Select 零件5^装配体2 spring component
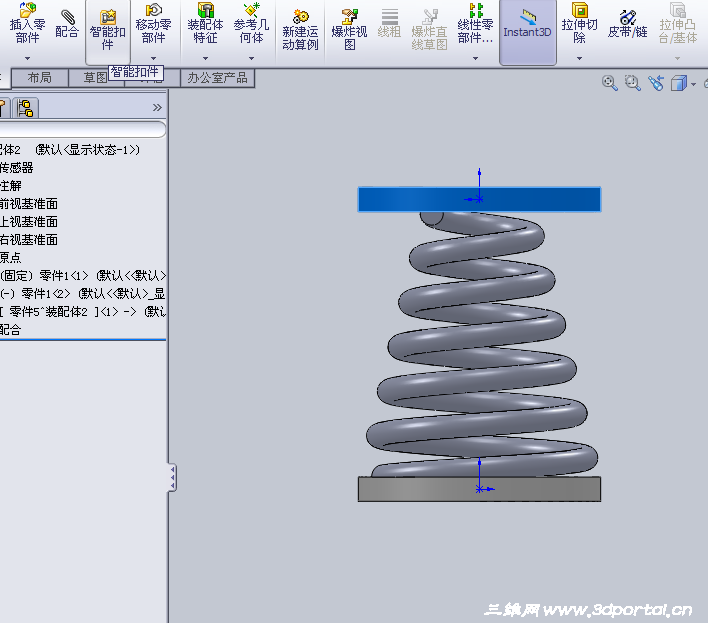This screenshot has height=623, width=708. pos(83,312)
